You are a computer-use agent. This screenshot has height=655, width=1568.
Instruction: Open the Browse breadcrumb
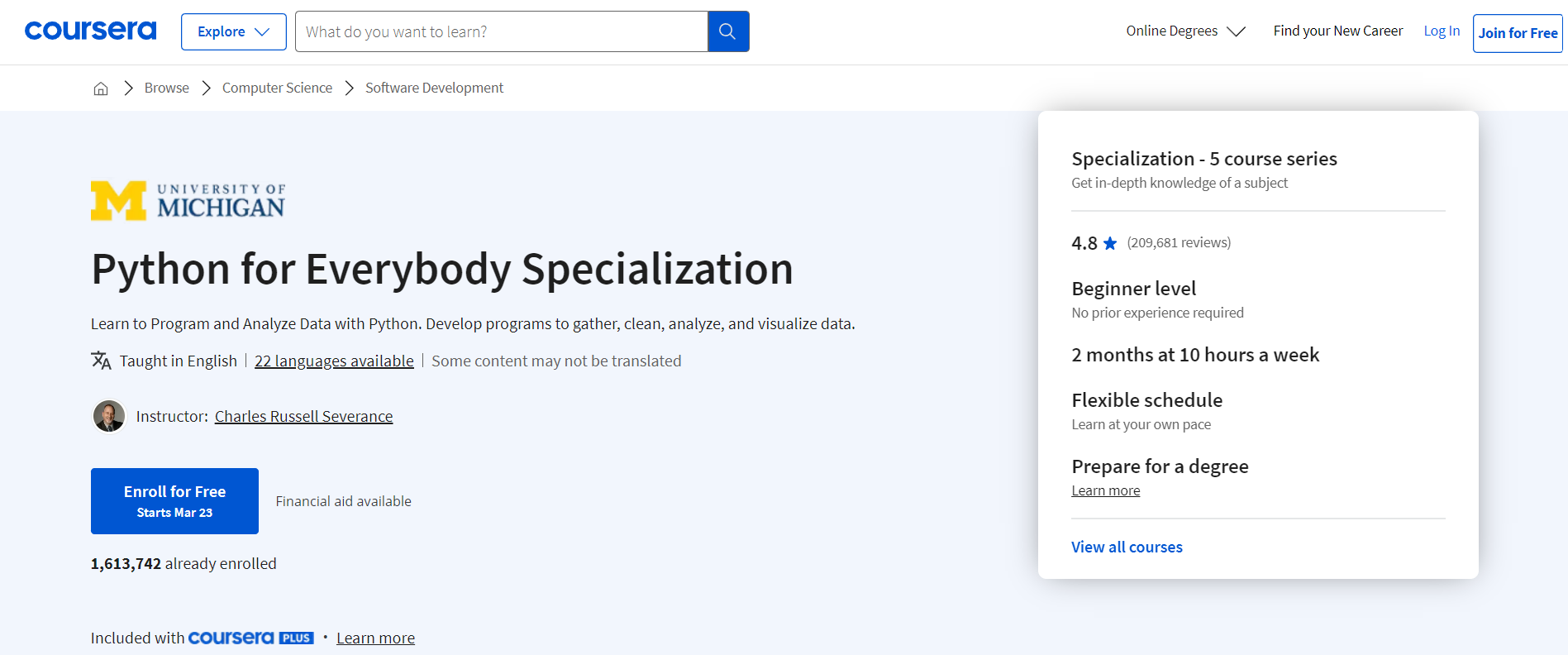point(167,88)
